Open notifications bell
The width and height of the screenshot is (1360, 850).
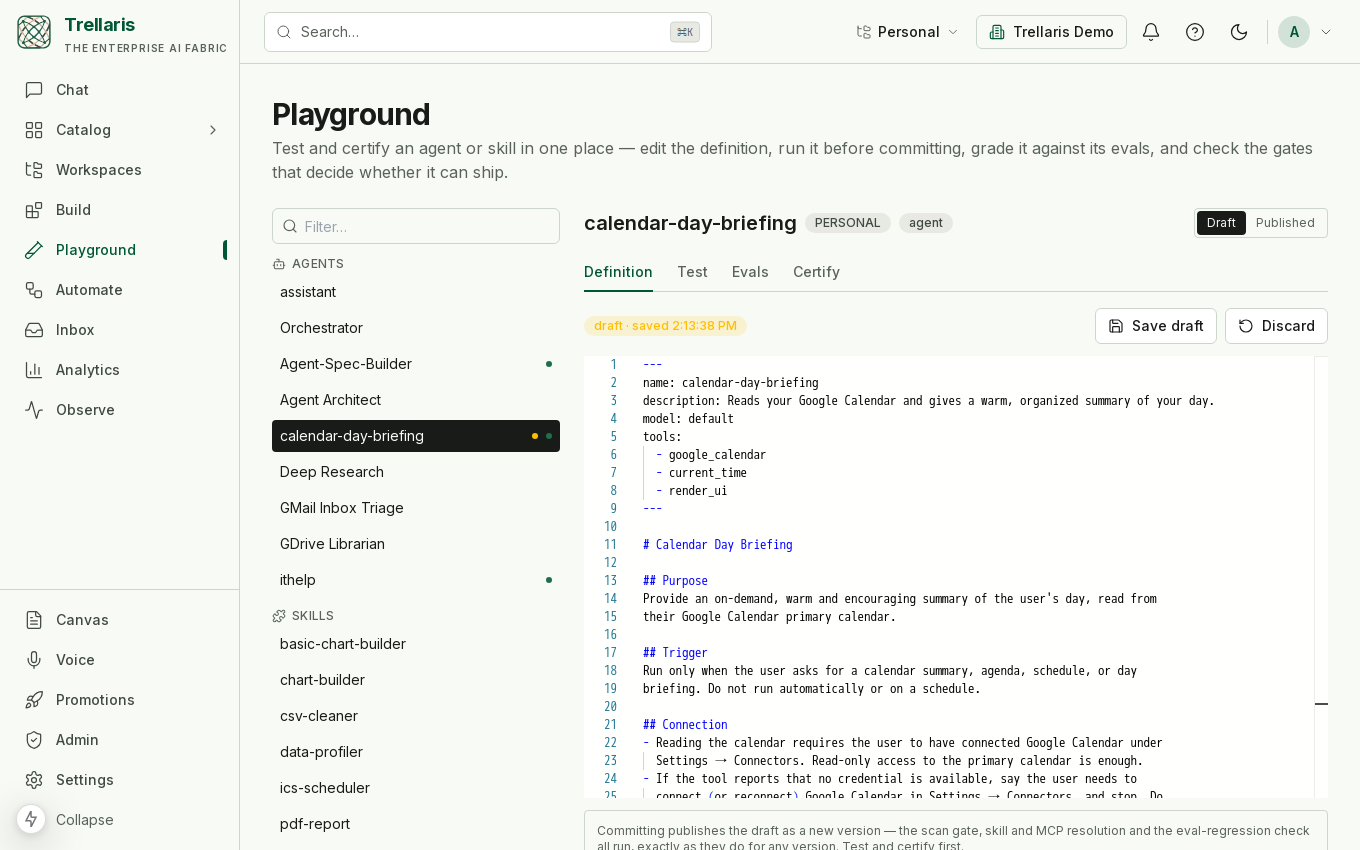point(1151,32)
